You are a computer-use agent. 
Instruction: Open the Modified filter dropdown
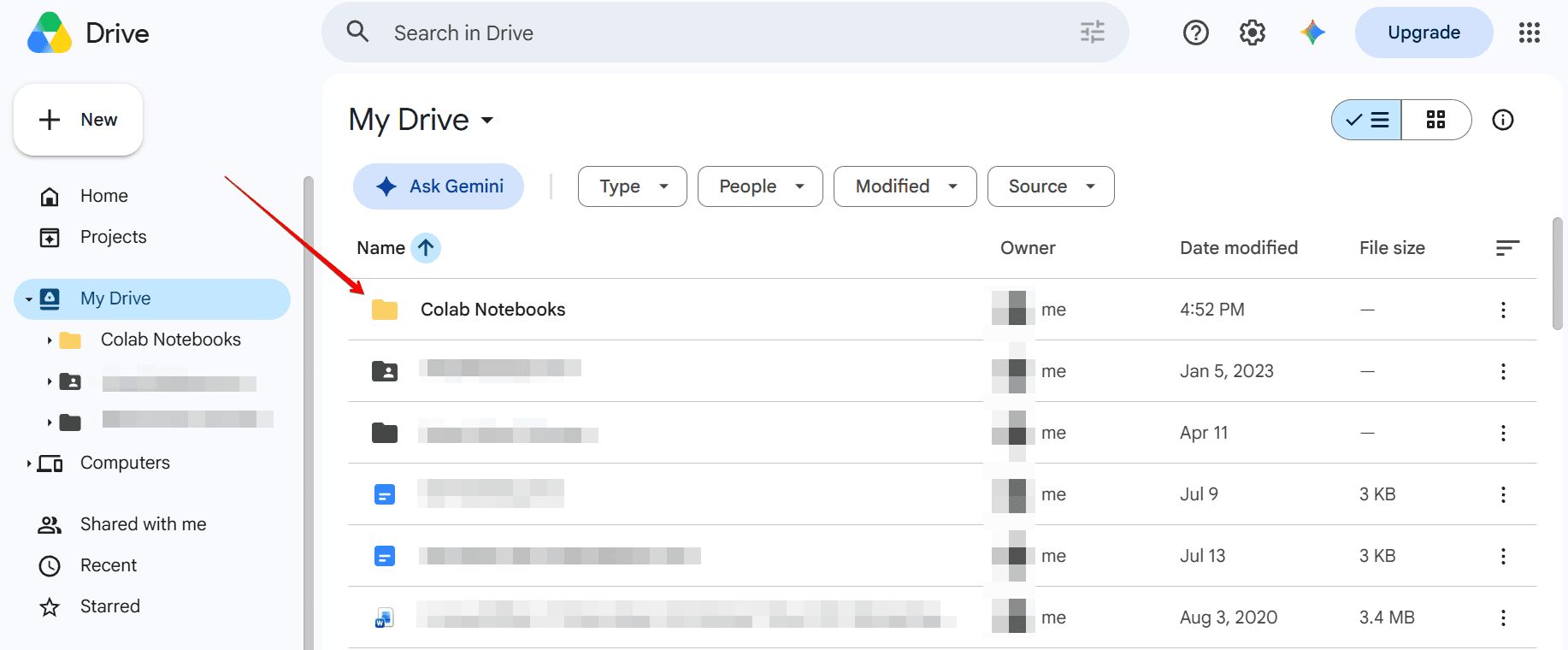[x=905, y=186]
